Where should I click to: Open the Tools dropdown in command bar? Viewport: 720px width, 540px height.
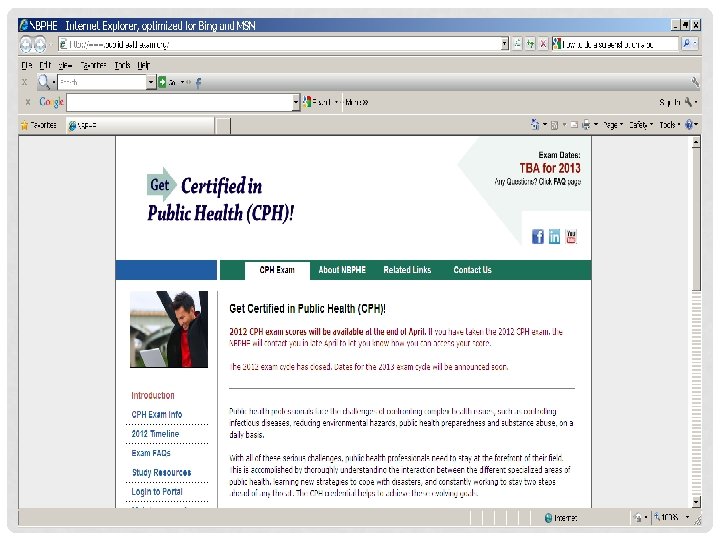coord(670,125)
